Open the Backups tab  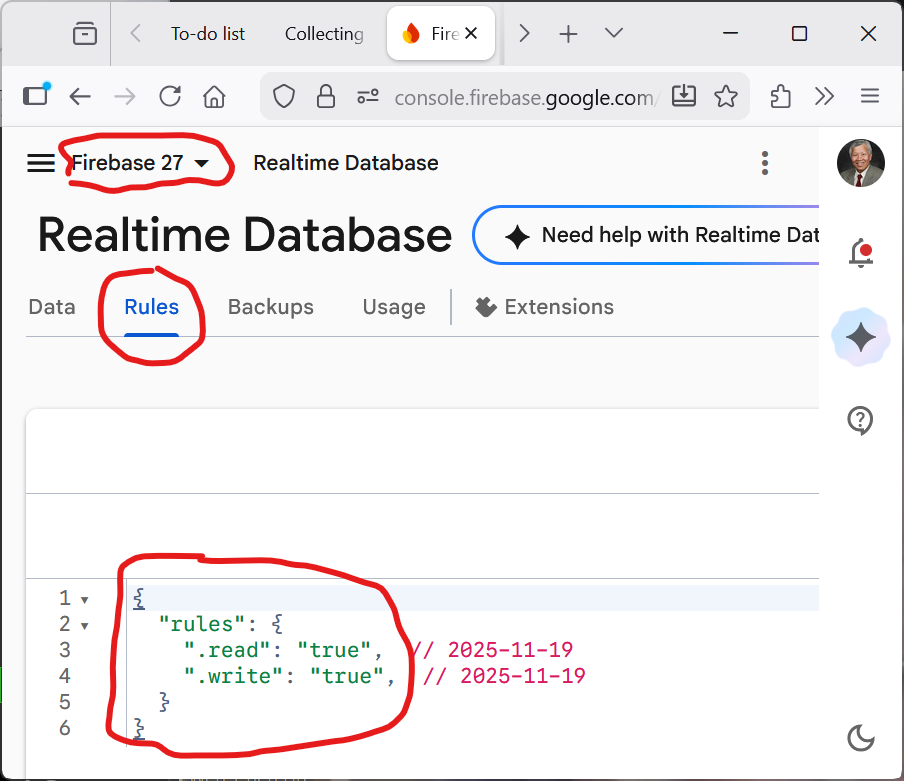tap(271, 307)
